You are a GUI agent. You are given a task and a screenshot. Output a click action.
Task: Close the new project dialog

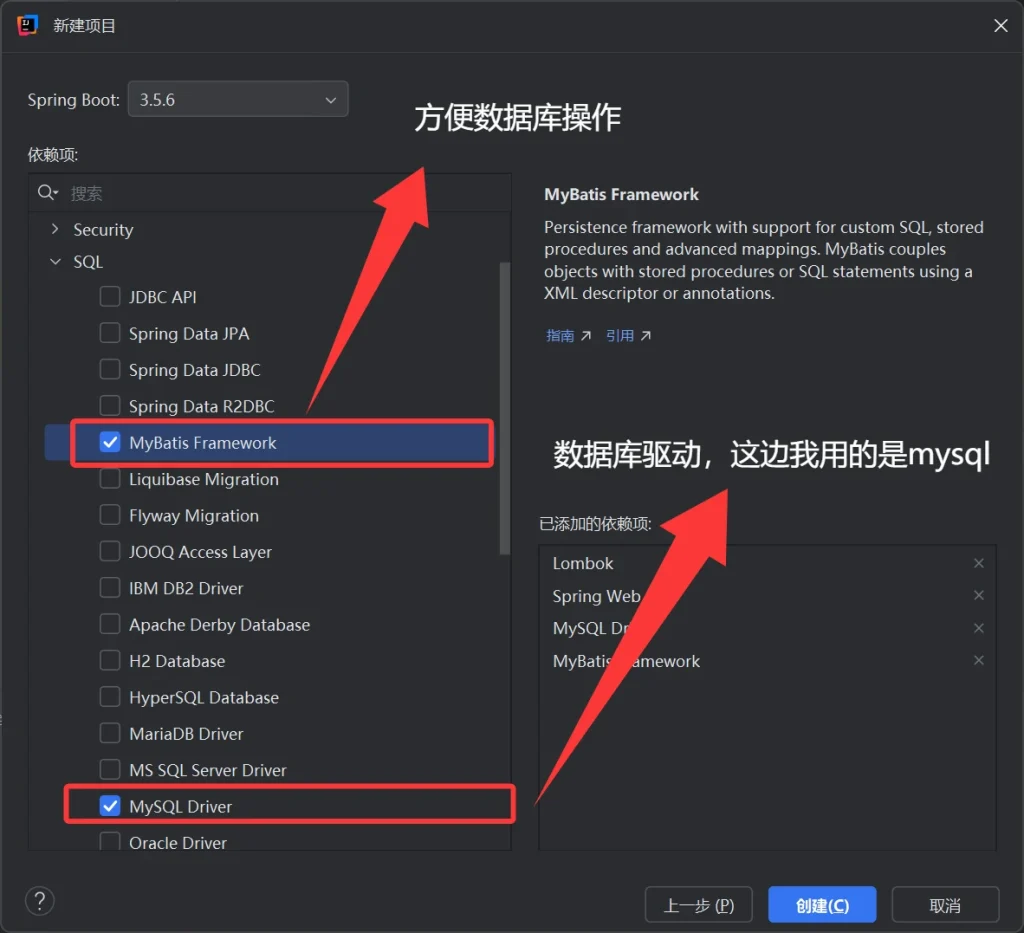tap(1000, 25)
